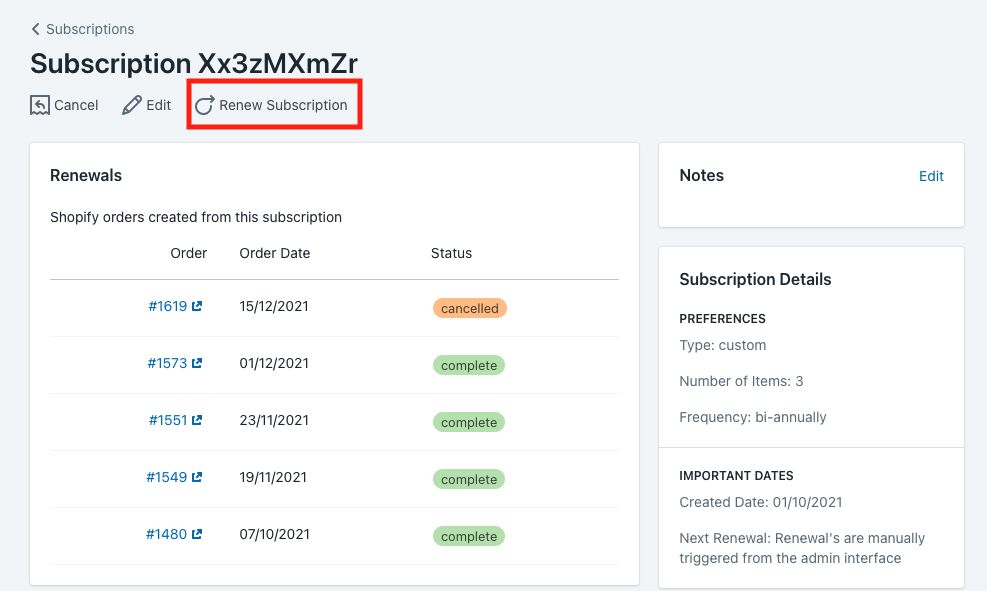Image resolution: width=987 pixels, height=591 pixels.
Task: Select the order date 19/11/2021
Action: tap(273, 477)
